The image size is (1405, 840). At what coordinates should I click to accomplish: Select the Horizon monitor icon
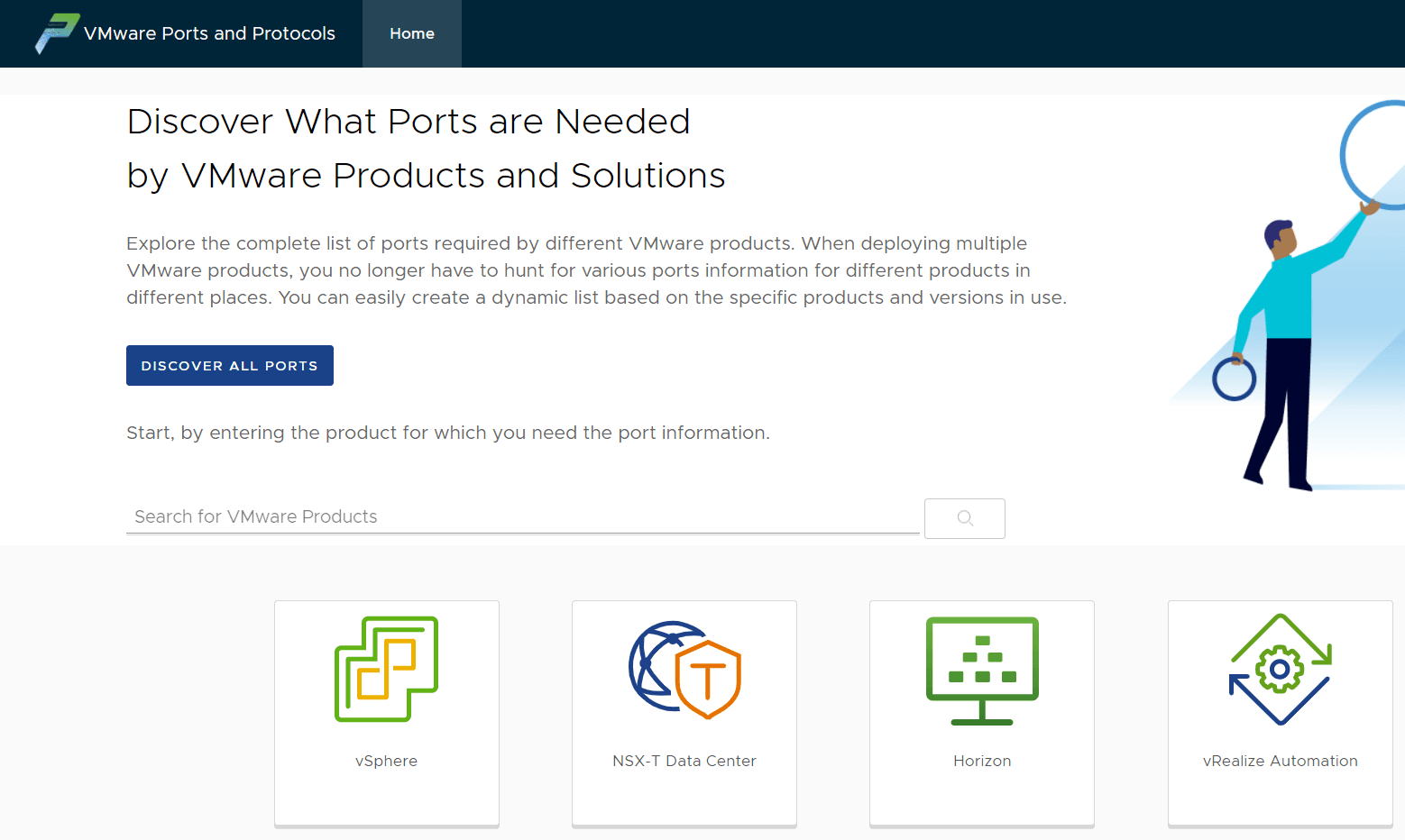pos(982,671)
